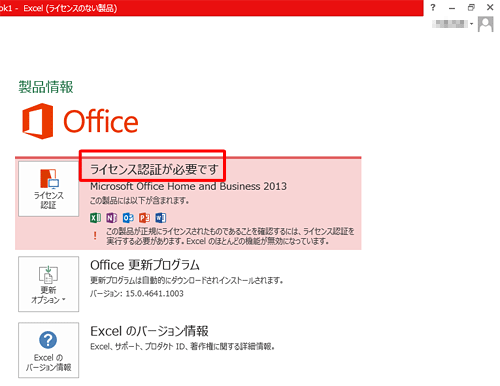Close the Excel window

pyautogui.click(x=490, y=7)
